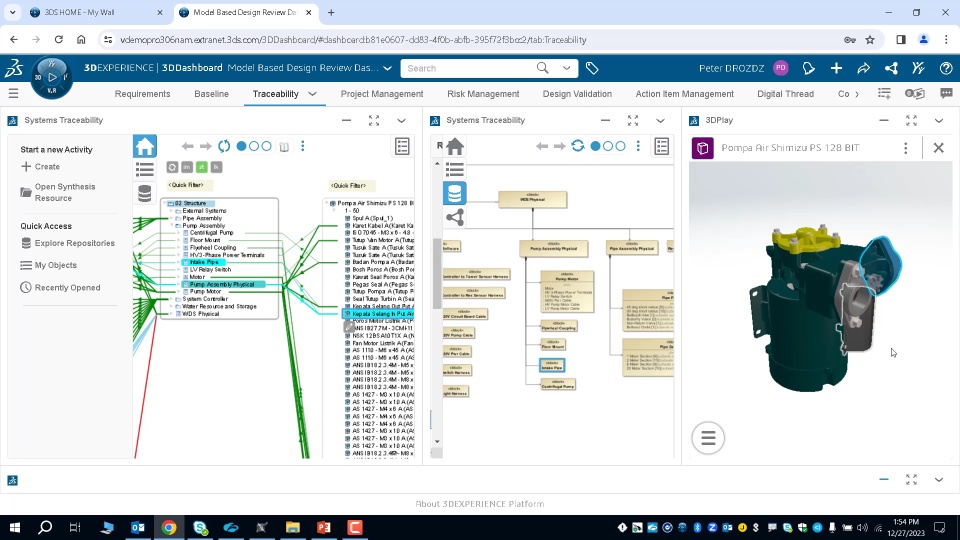Click highlighted database icon in block-diagram widget
Viewport: 960px width, 540px height.
tap(454, 193)
